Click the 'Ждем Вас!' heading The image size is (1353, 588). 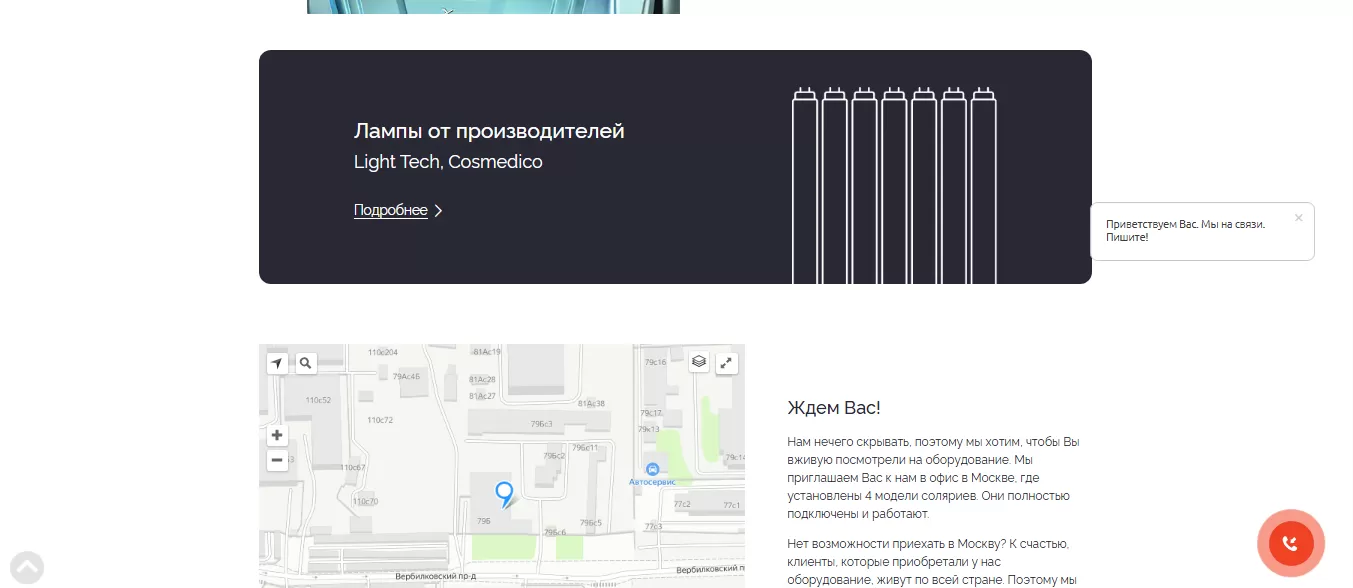pyautogui.click(x=834, y=408)
